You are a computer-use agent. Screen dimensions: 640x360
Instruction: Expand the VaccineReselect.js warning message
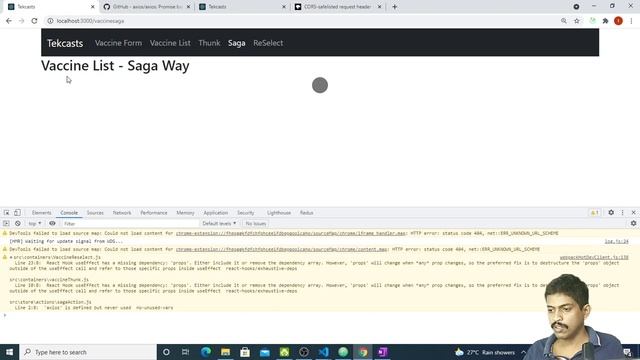point(11,258)
